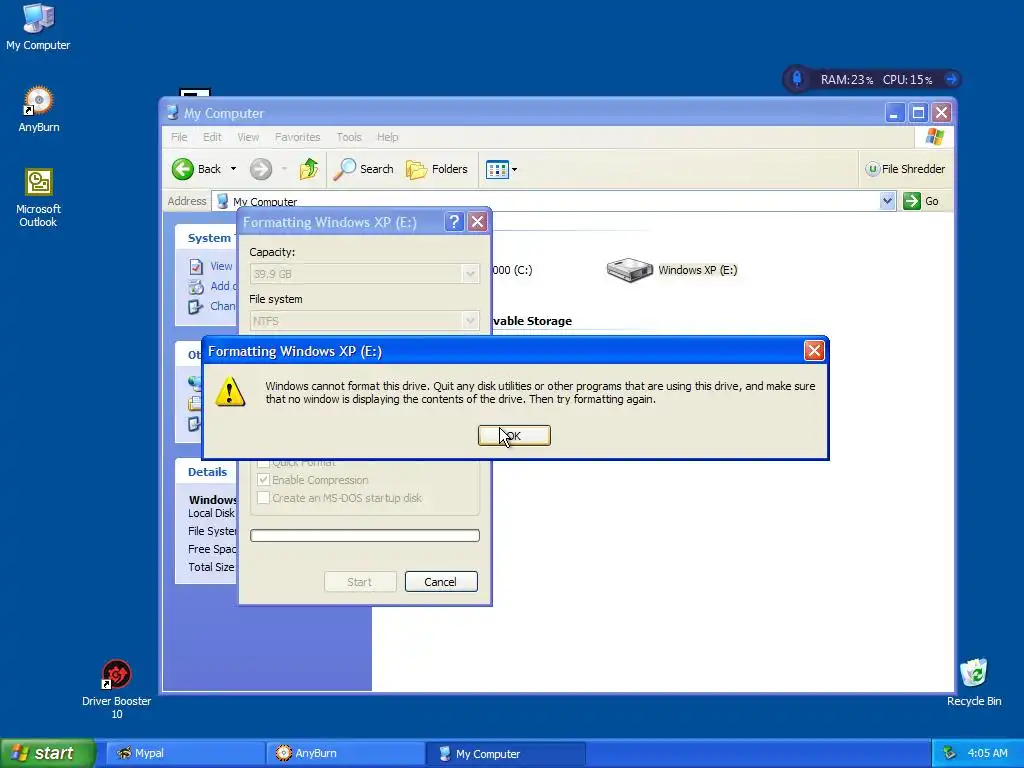1024x768 pixels.
Task: Click the Back arrow in My Computer
Action: point(184,169)
